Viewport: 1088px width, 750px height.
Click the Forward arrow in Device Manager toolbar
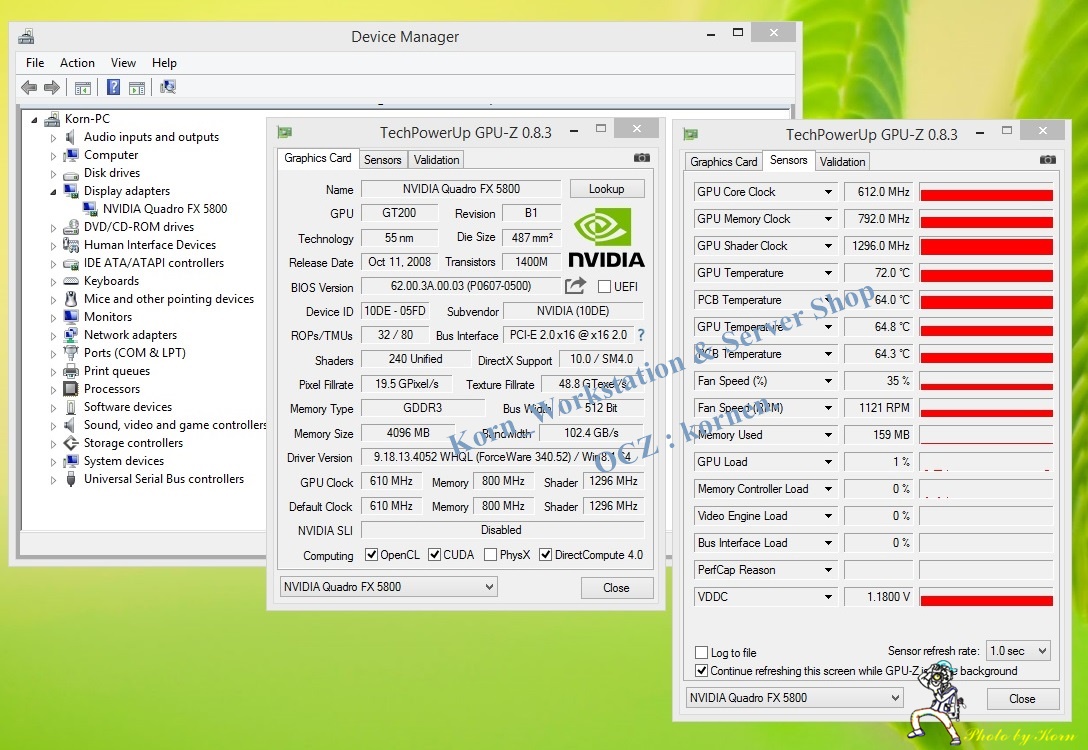(x=51, y=87)
